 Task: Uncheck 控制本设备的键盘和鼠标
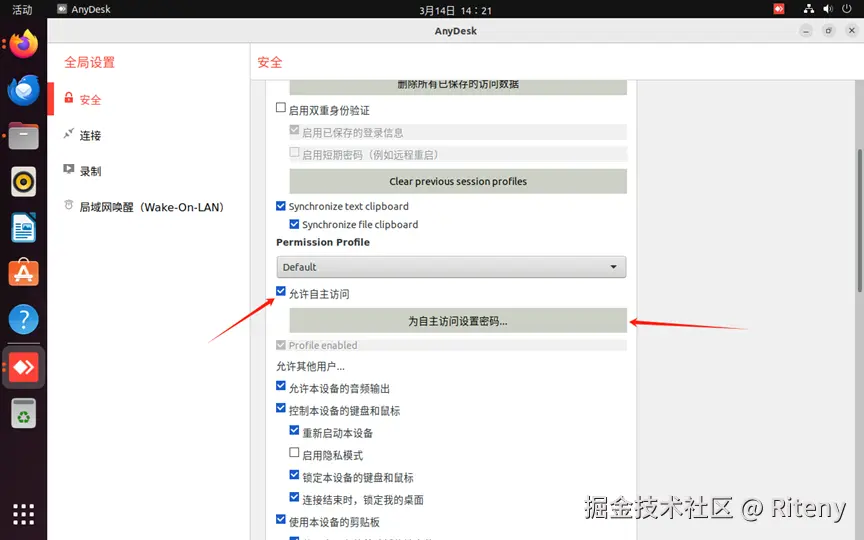281,408
